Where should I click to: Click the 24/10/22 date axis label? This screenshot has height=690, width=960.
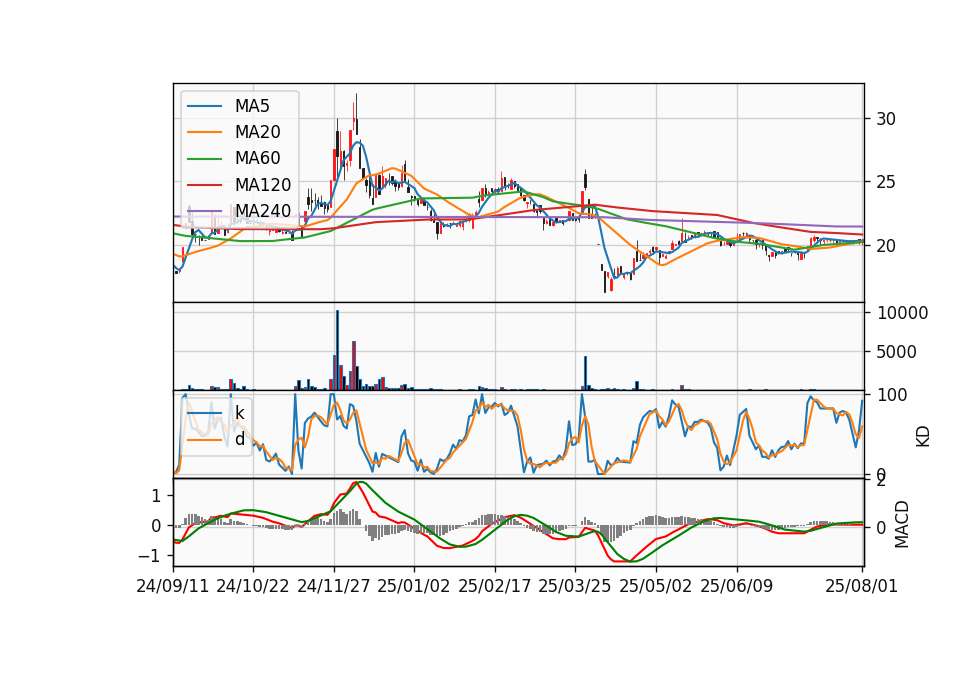(x=252, y=587)
